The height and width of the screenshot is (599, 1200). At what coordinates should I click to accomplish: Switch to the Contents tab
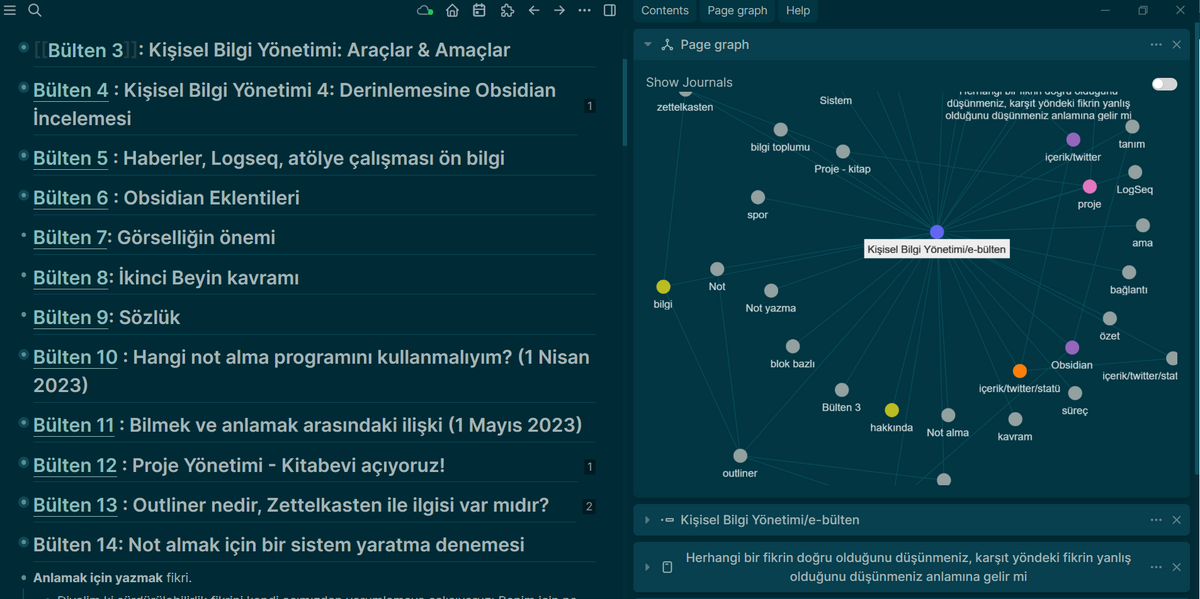coord(665,10)
